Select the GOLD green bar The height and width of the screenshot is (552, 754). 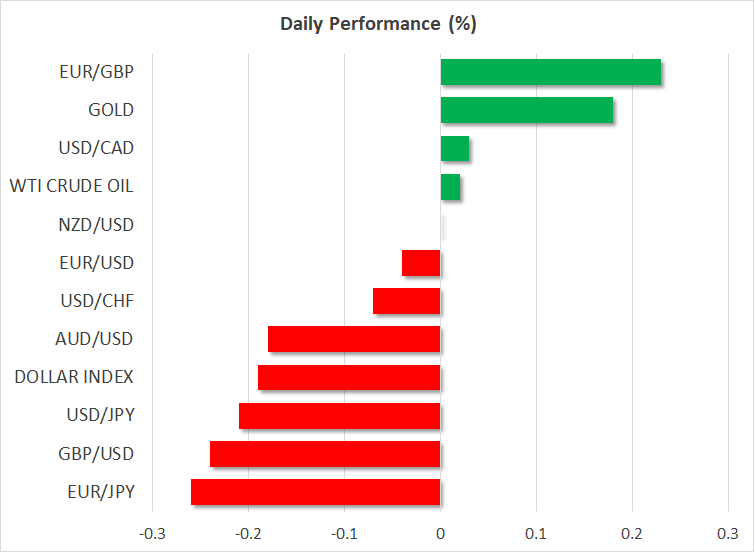[527, 110]
